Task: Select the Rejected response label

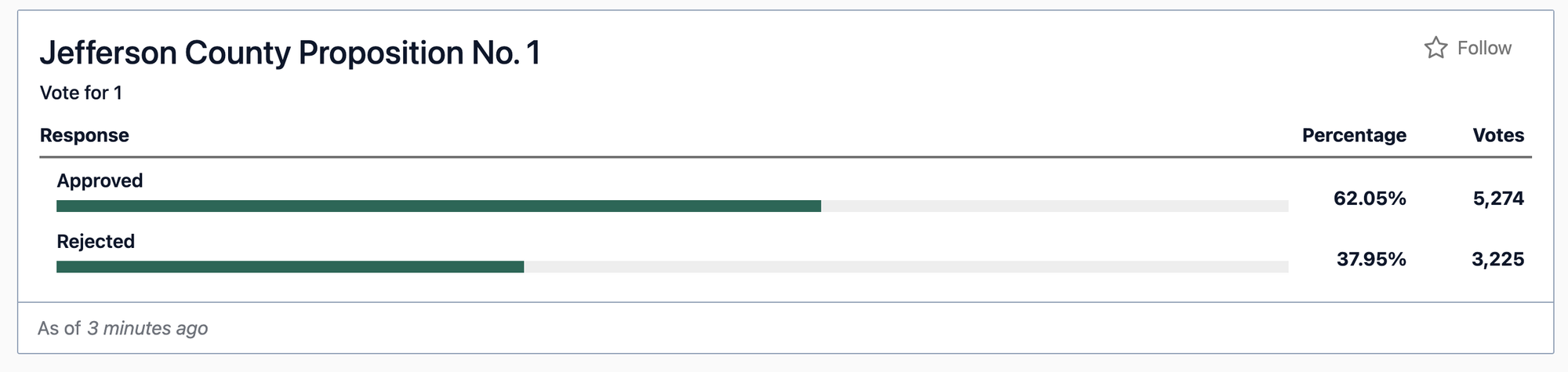Action: click(x=96, y=241)
